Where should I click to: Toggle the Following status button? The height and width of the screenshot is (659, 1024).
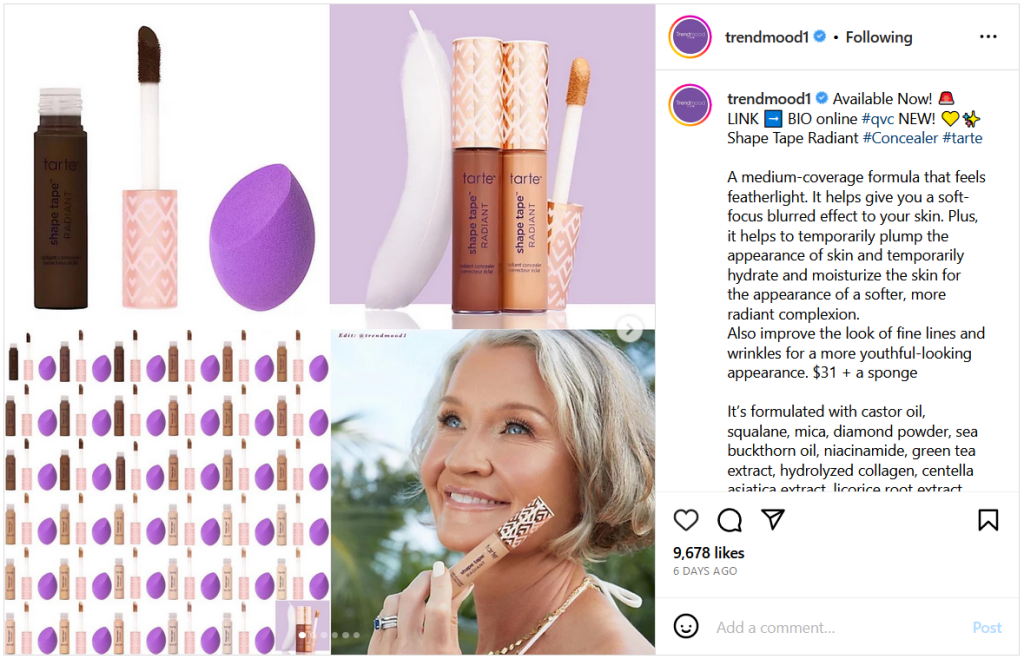pos(878,37)
